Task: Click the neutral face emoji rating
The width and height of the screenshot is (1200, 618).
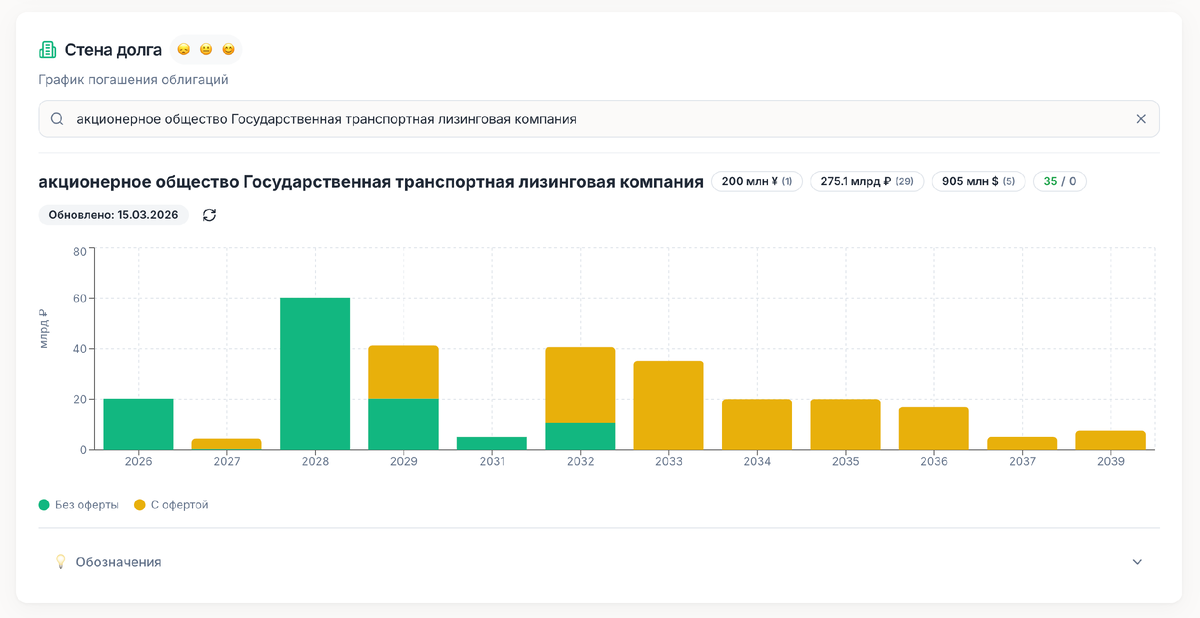Action: (206, 49)
